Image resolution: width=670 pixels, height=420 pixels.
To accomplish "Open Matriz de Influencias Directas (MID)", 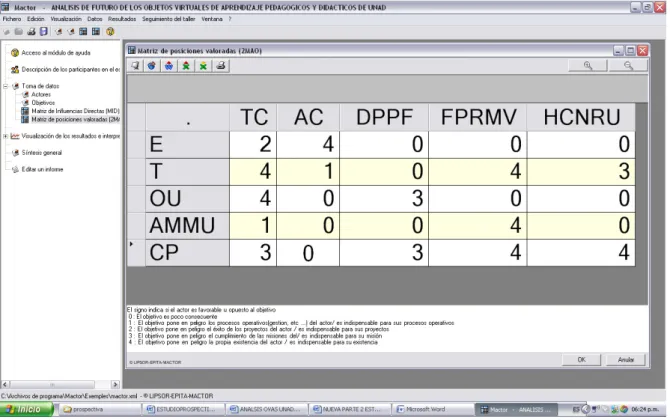I will coord(75,111).
